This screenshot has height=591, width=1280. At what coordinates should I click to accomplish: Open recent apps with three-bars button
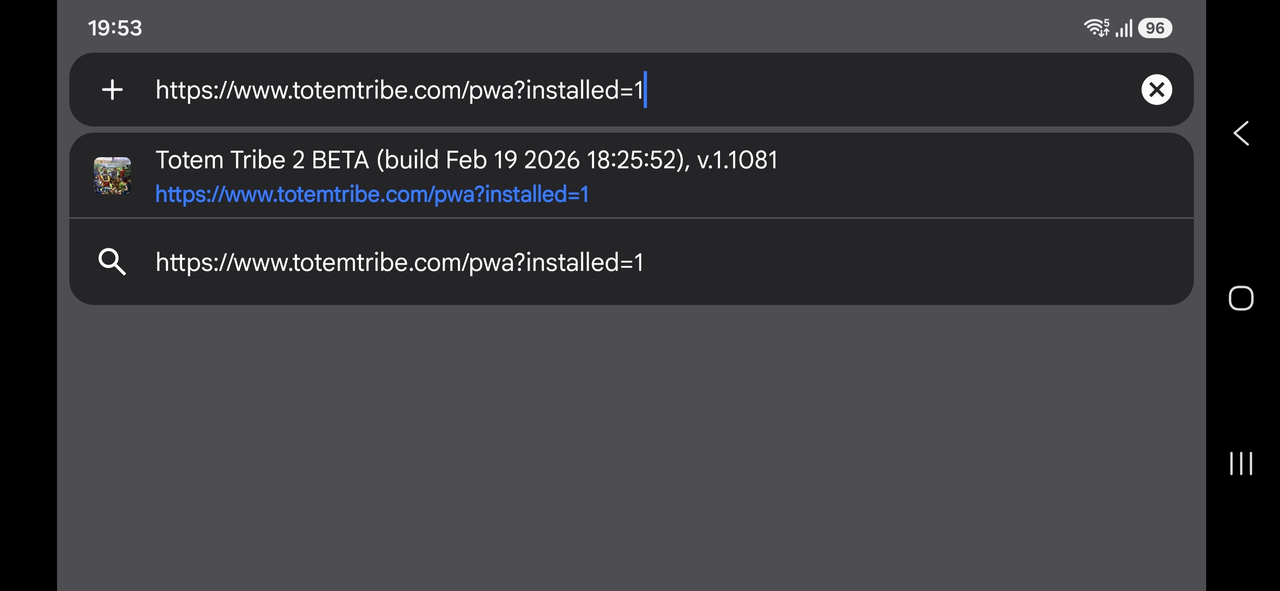(x=1241, y=463)
